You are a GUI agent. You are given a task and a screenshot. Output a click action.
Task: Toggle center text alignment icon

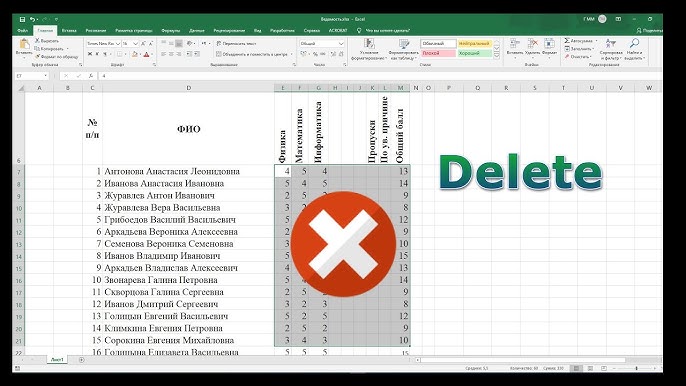171,54
